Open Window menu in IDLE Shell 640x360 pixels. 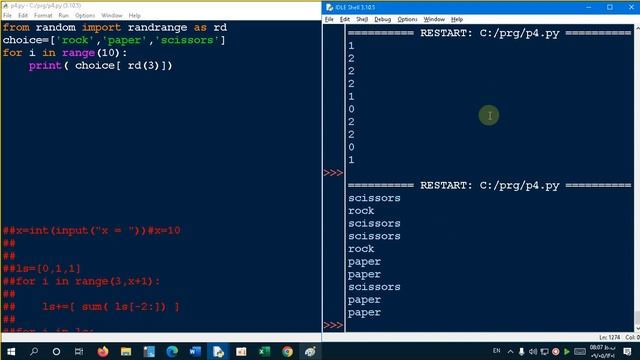click(x=434, y=19)
